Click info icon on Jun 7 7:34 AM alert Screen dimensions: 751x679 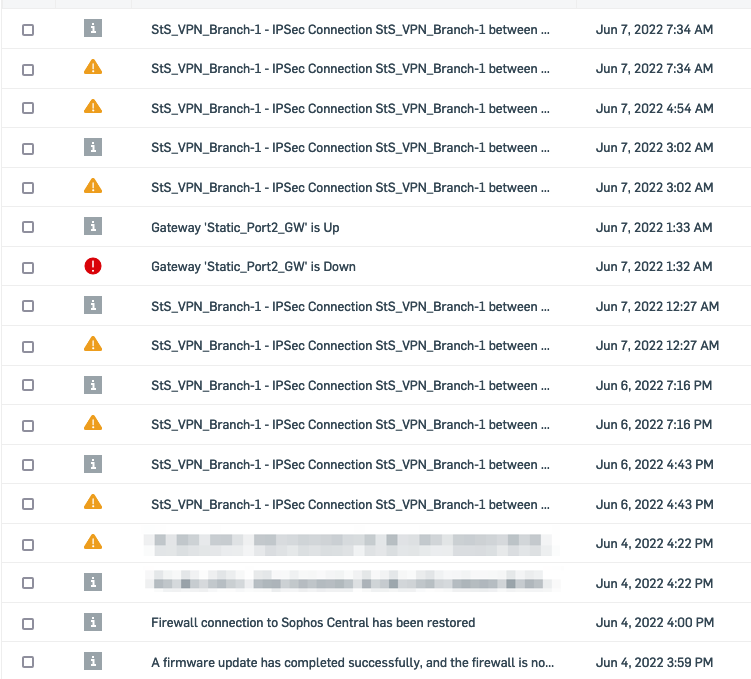pos(93,28)
